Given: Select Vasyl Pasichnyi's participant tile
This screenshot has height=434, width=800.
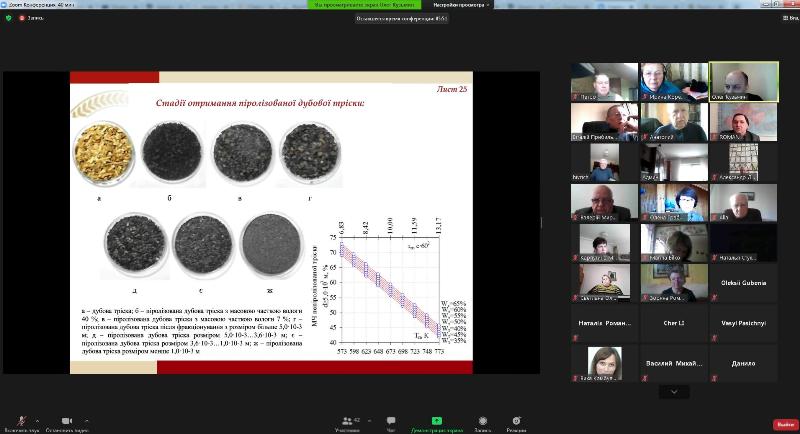Looking at the screenshot, I should (743, 323).
